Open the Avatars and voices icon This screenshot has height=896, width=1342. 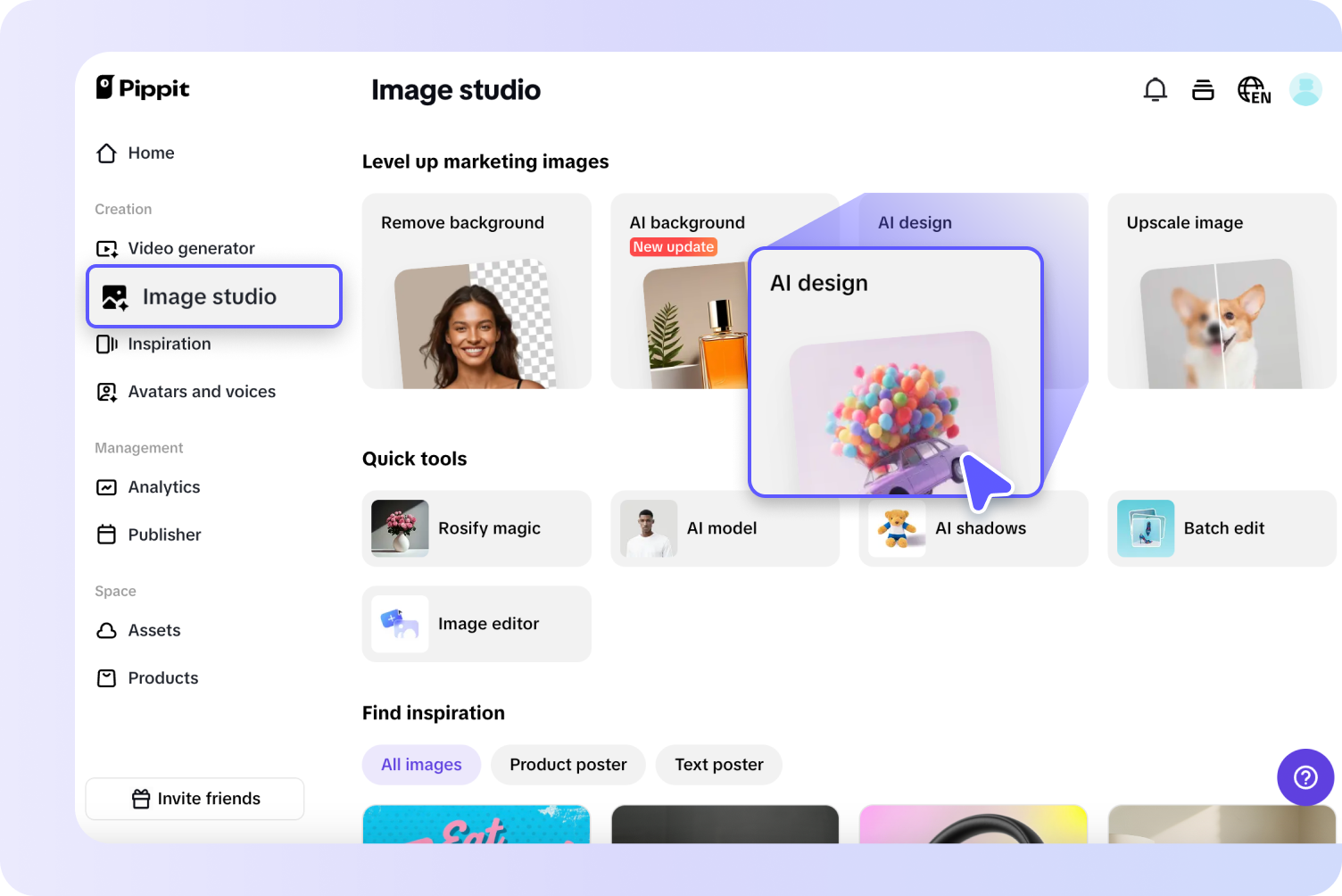106,391
